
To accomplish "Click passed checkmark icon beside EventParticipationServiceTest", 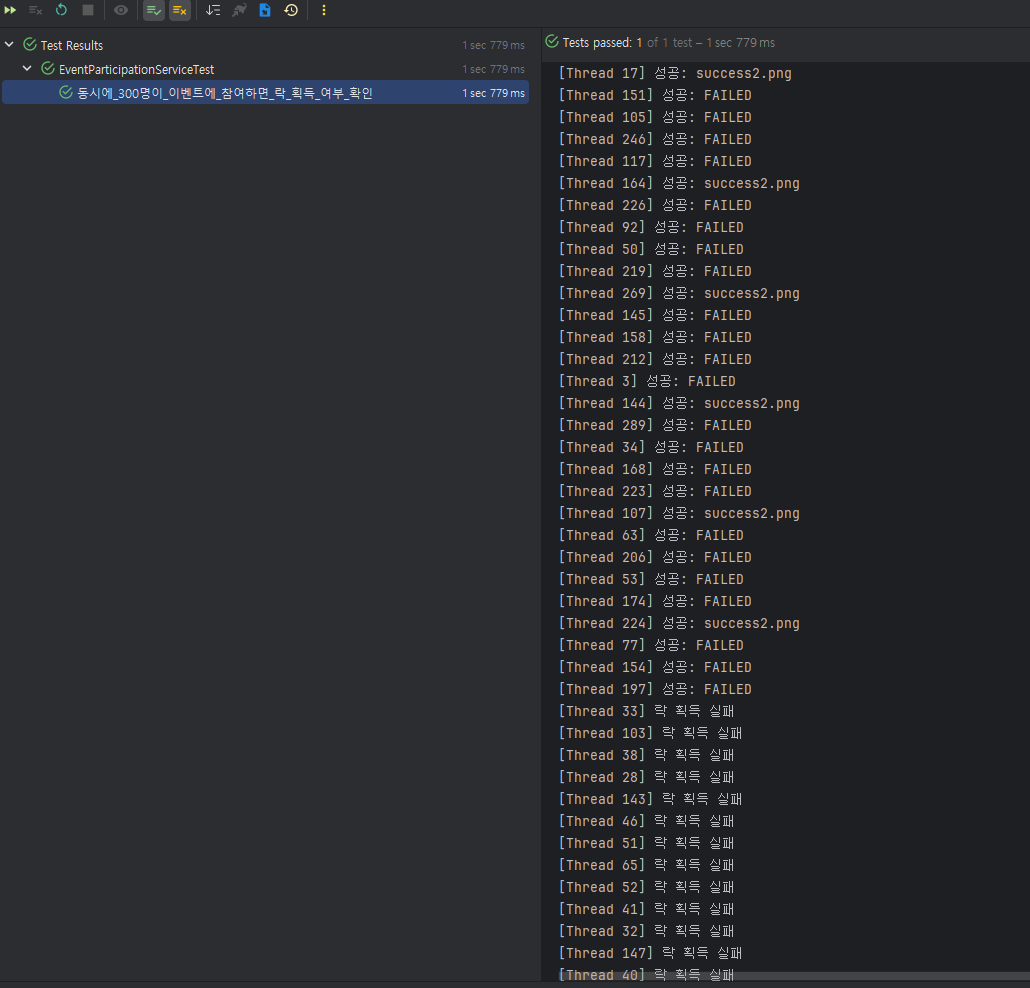I will pyautogui.click(x=48, y=68).
